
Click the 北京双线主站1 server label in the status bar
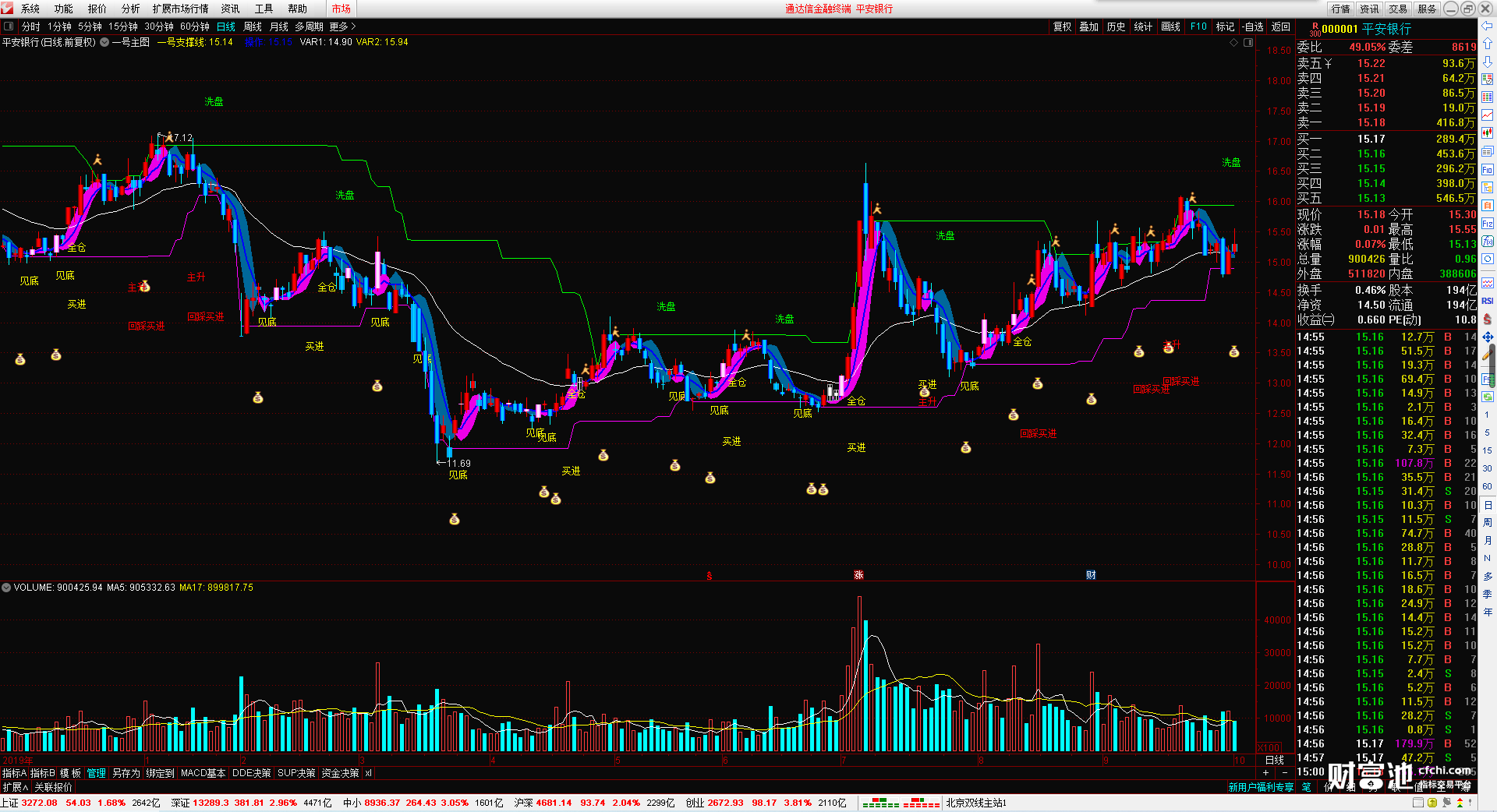tap(976, 803)
